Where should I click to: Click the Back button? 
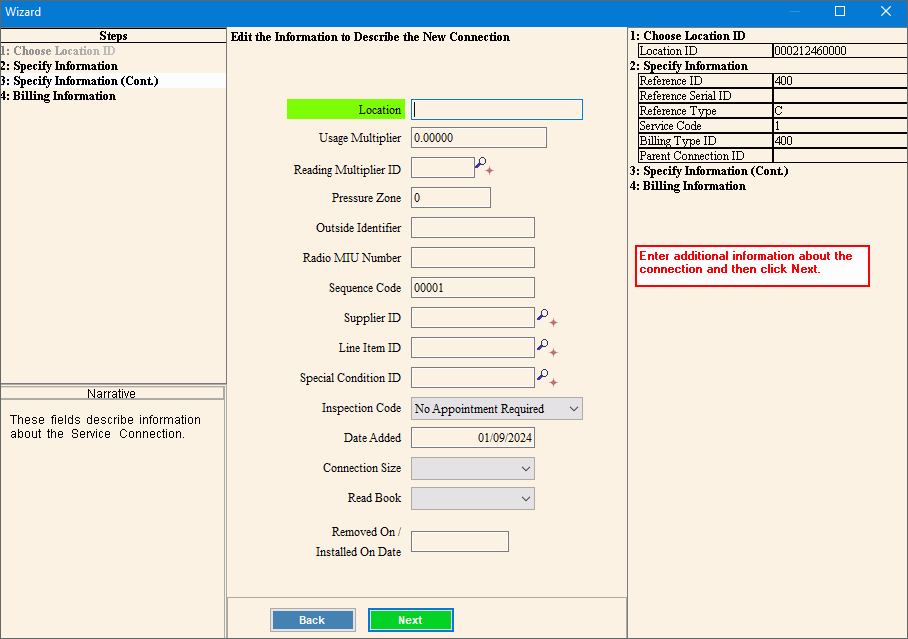point(312,620)
